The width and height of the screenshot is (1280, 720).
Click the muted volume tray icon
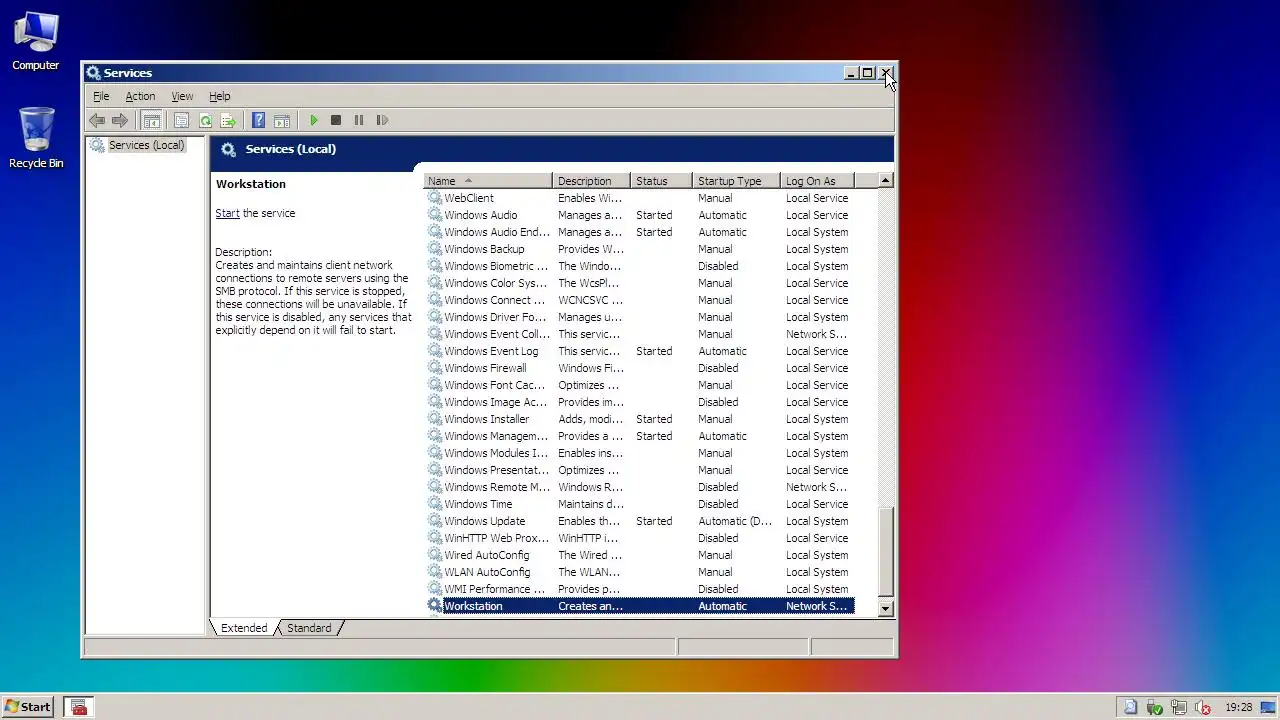[x=1203, y=707]
